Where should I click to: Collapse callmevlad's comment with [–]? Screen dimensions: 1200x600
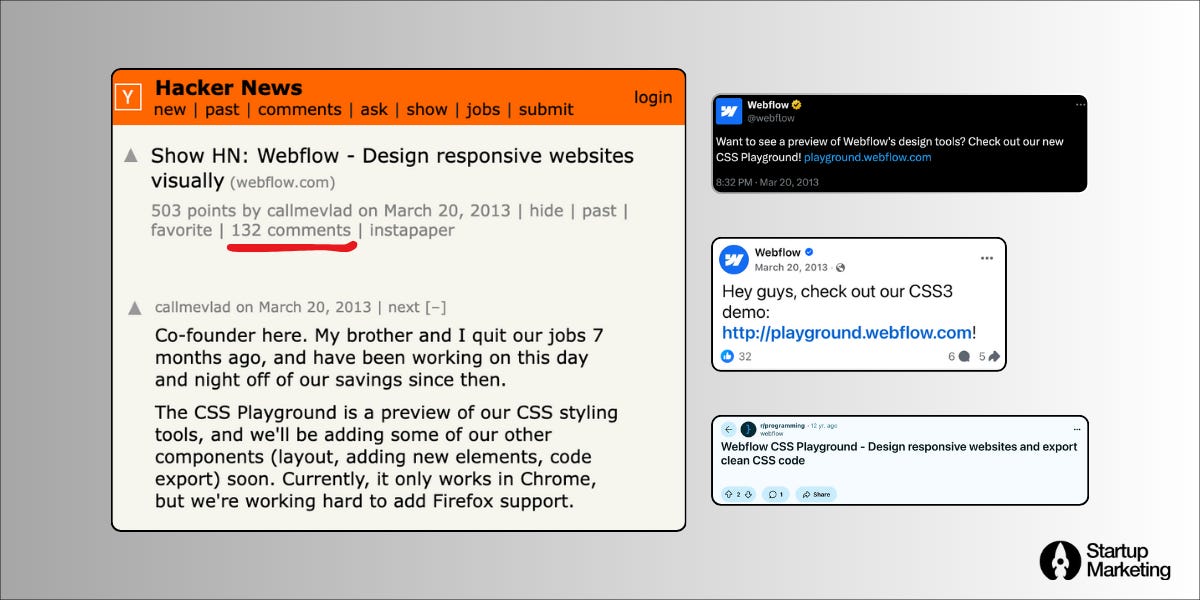(435, 307)
